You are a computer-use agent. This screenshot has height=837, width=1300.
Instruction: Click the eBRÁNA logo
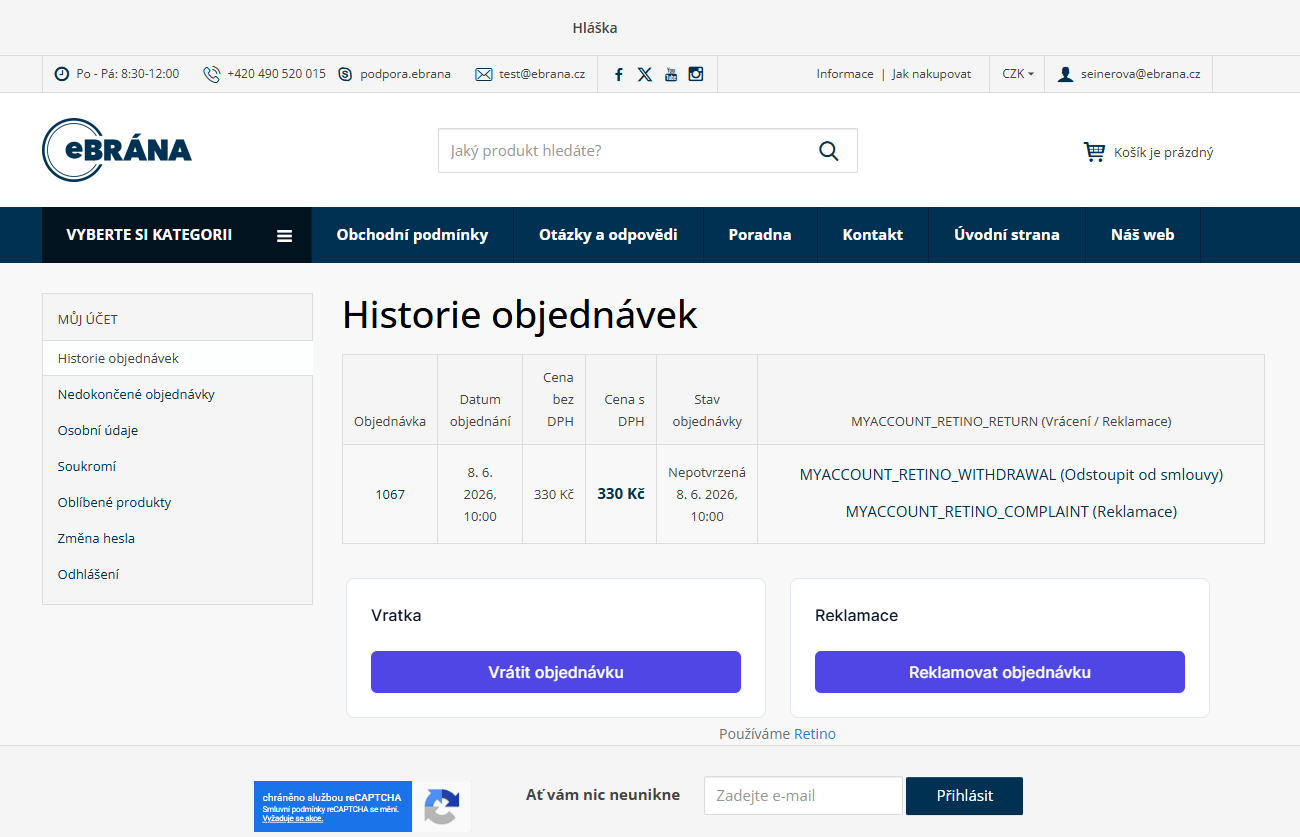[117, 150]
